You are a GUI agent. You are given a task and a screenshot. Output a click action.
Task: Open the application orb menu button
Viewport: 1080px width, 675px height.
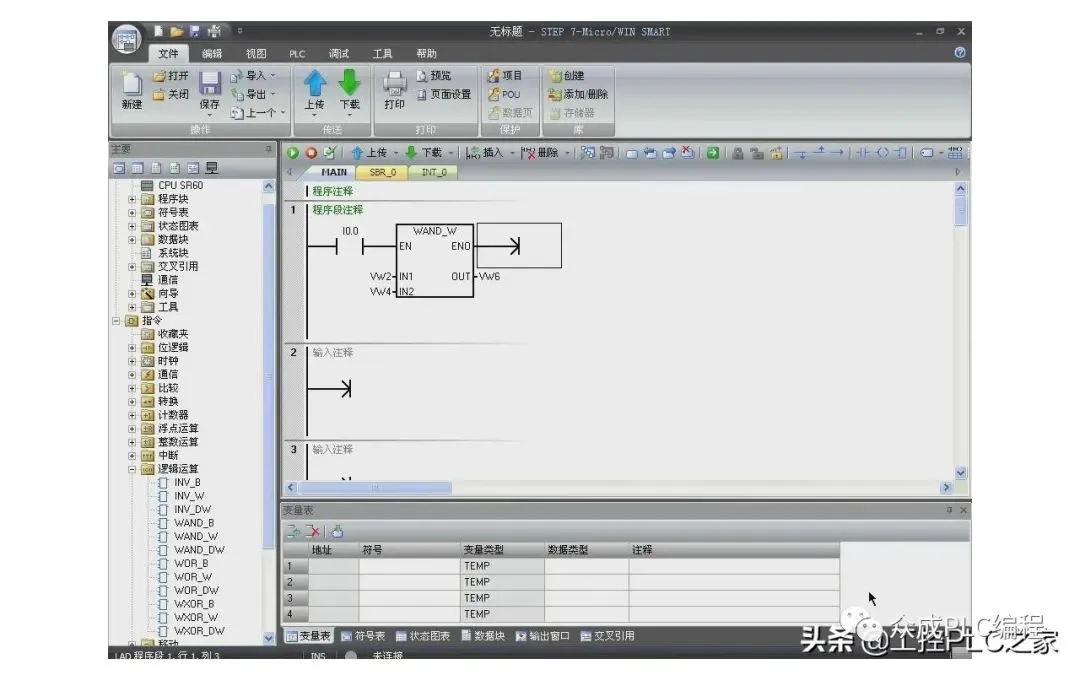[x=127, y=40]
